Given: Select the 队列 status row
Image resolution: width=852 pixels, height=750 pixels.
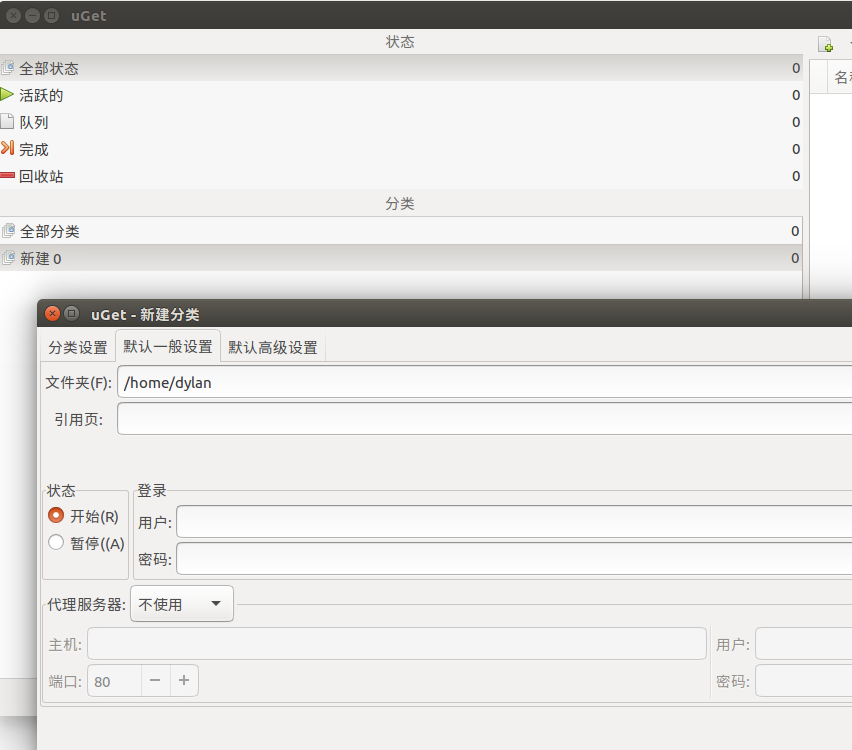Looking at the screenshot, I should pyautogui.click(x=401, y=122).
